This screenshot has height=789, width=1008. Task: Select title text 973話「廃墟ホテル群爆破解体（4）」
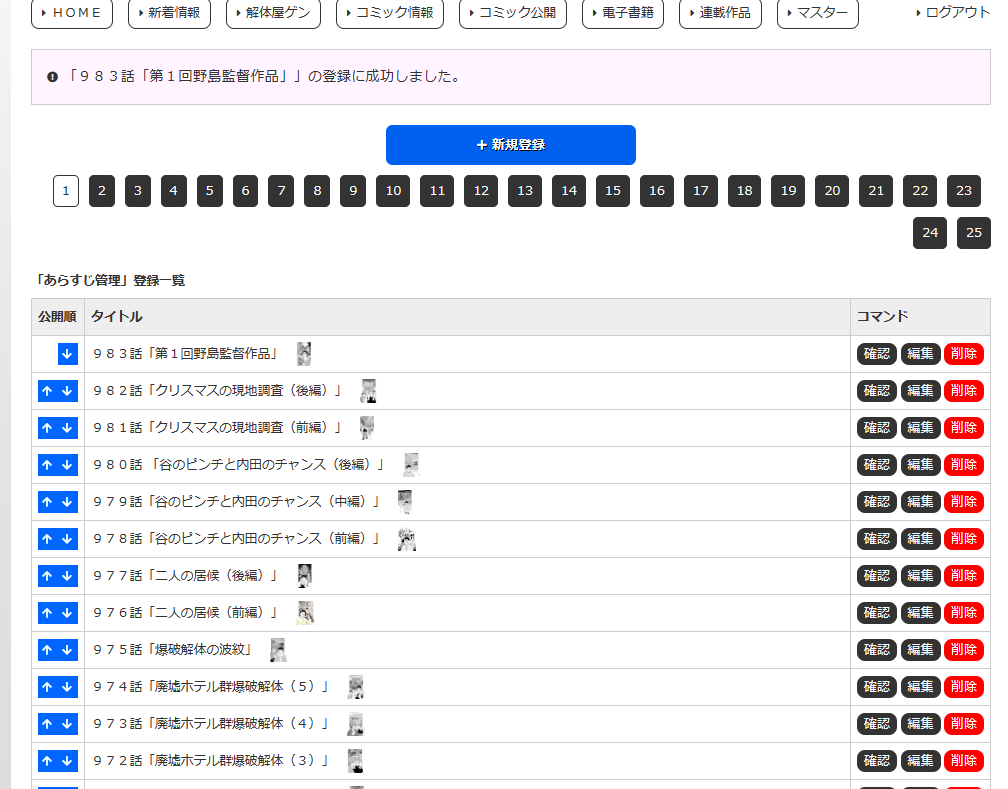211,723
